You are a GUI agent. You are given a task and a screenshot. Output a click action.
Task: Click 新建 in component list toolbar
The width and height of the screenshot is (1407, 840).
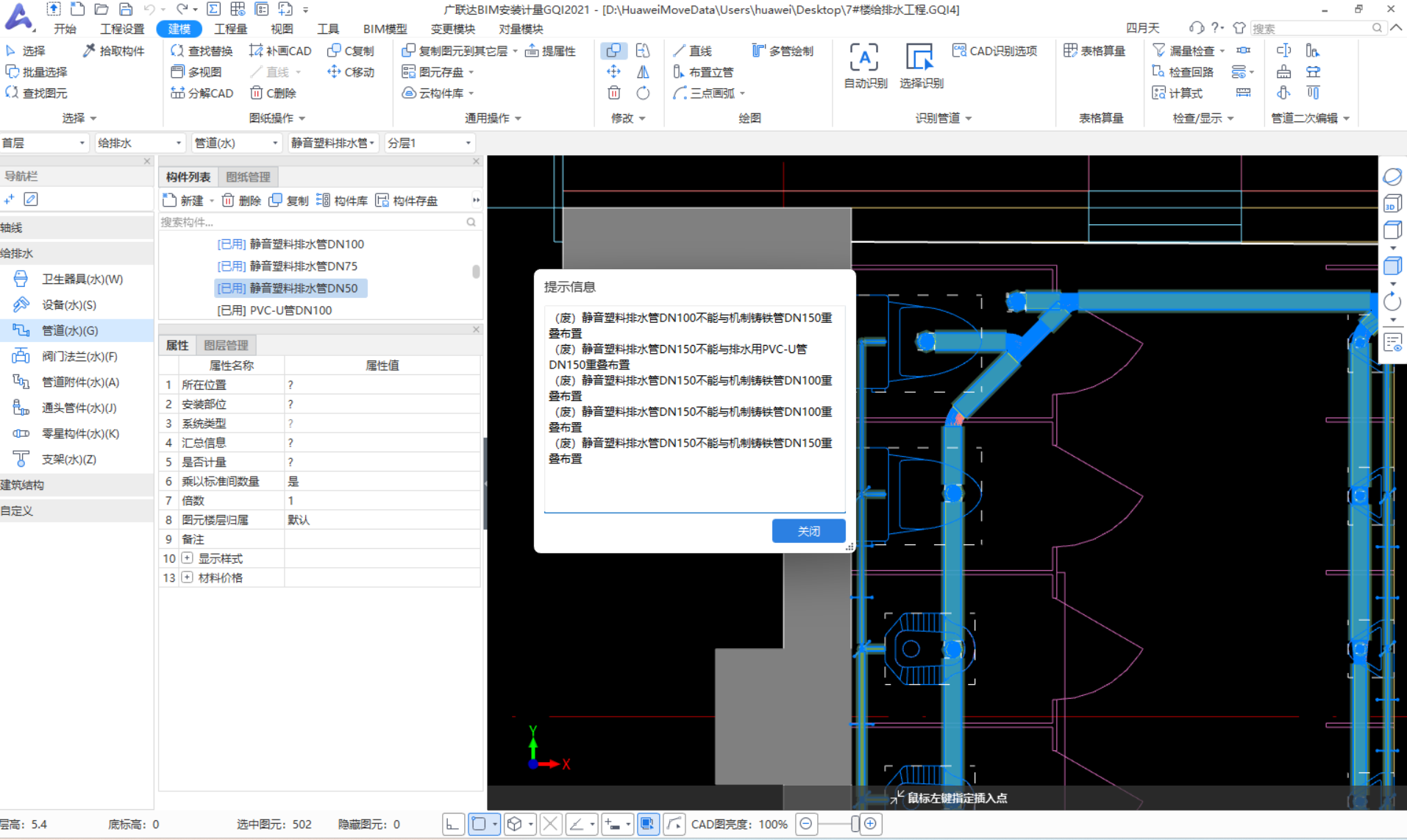click(x=182, y=200)
